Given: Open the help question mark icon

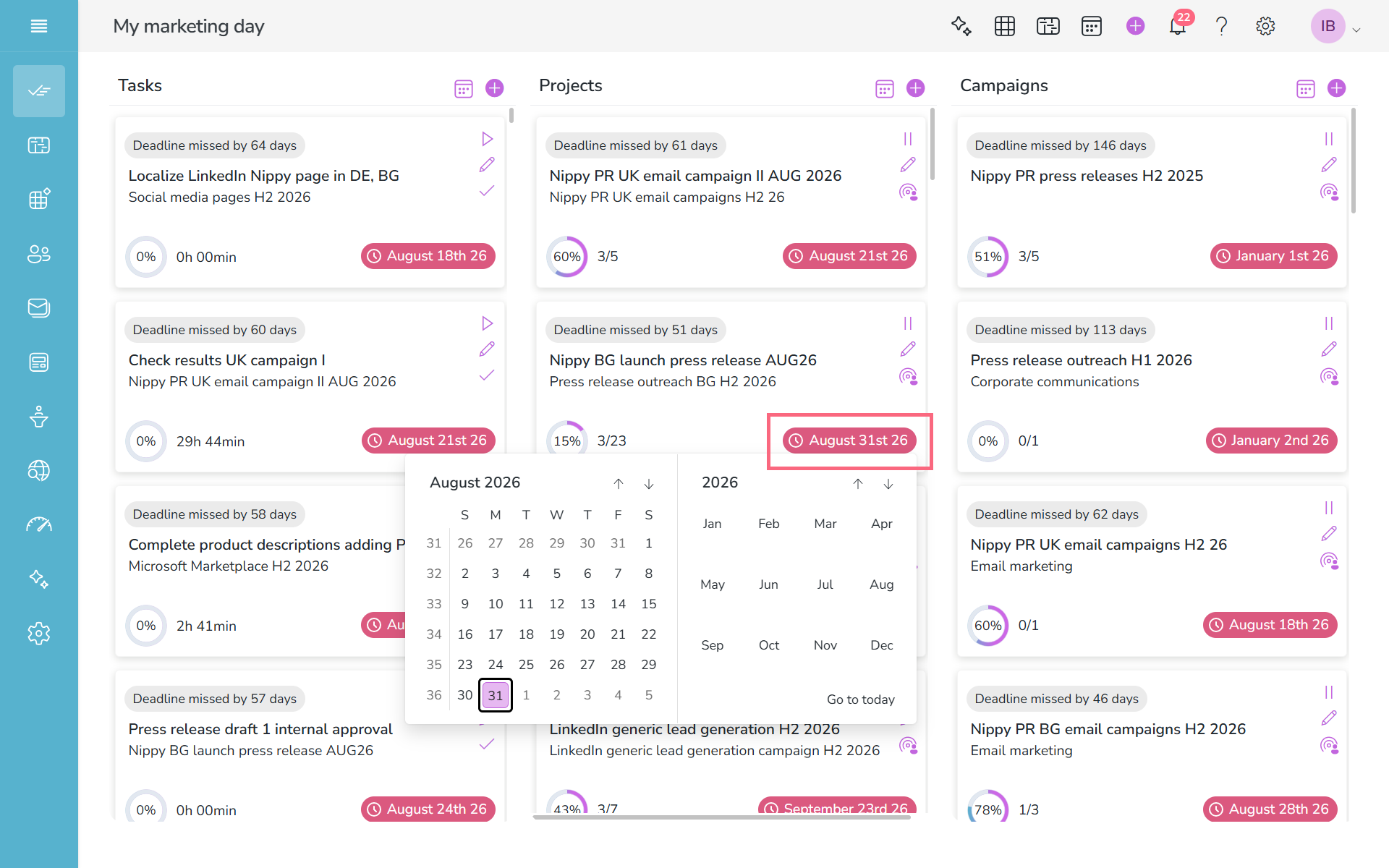Looking at the screenshot, I should pos(1222,26).
